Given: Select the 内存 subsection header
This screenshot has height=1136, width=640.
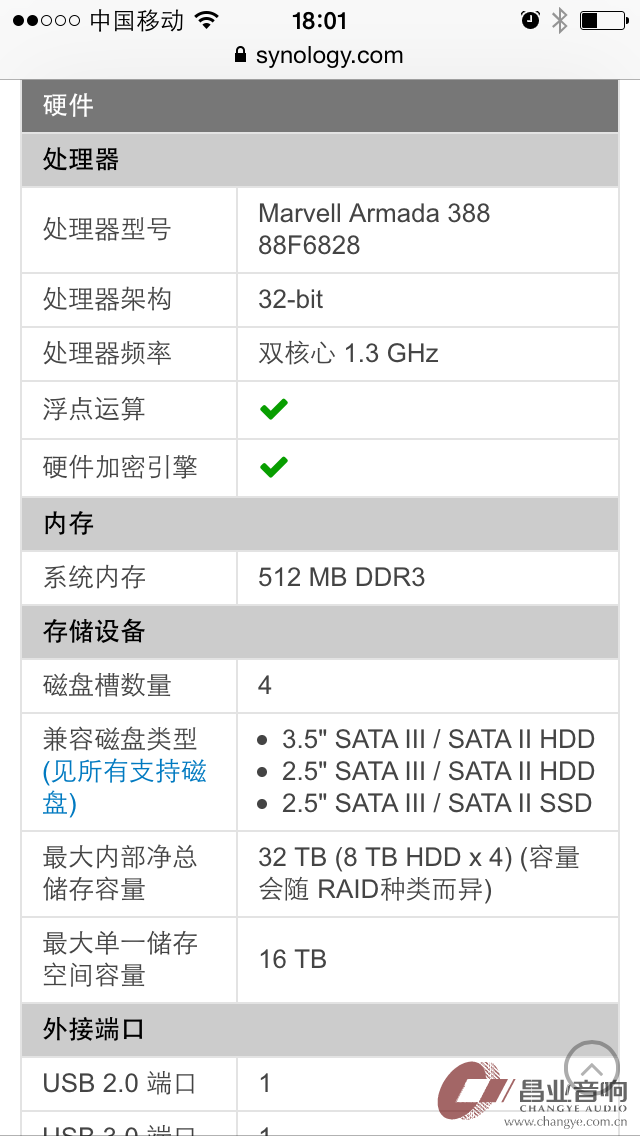Looking at the screenshot, I should 320,523.
